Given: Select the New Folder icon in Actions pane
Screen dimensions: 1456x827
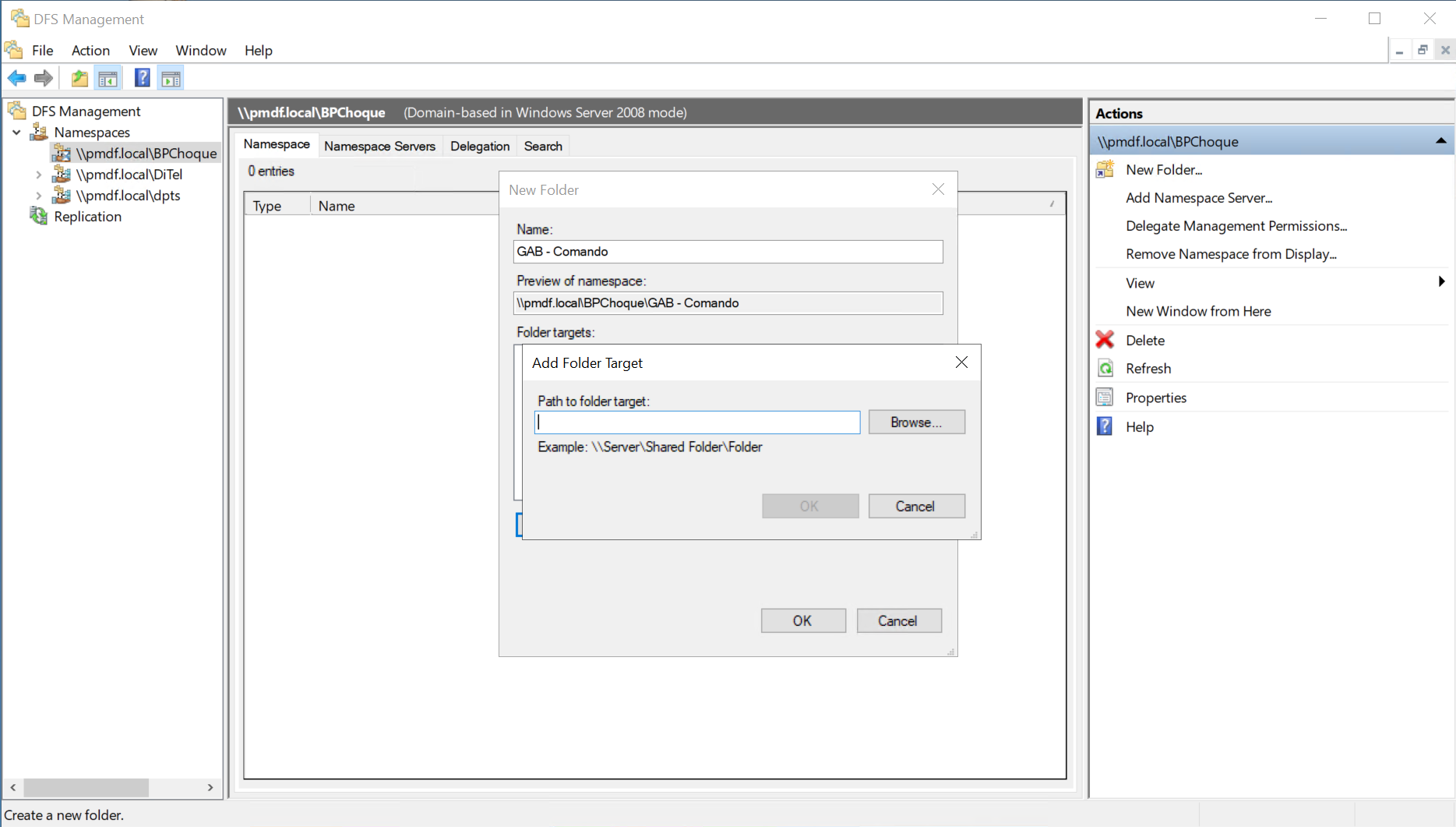Looking at the screenshot, I should pyautogui.click(x=1104, y=169).
